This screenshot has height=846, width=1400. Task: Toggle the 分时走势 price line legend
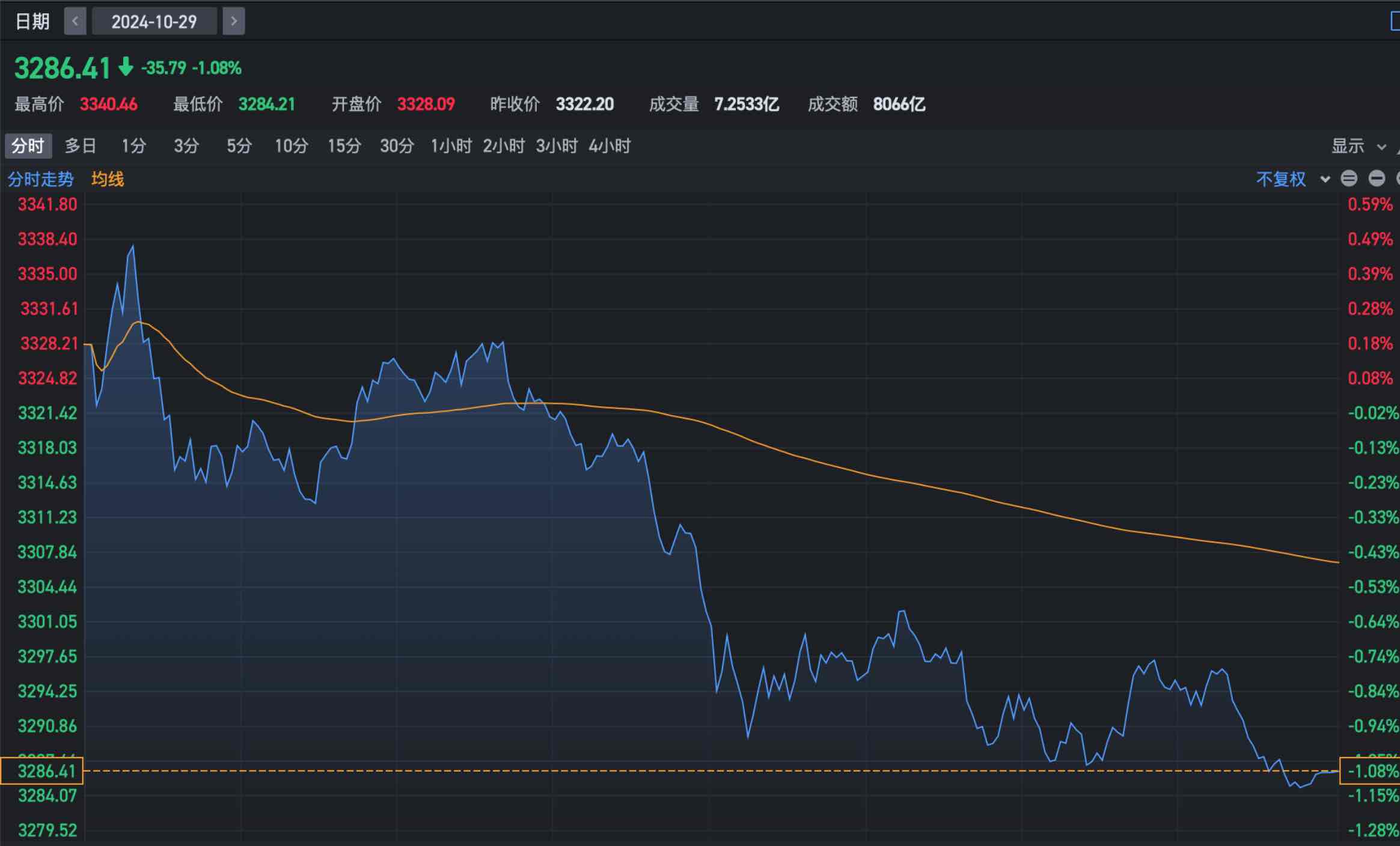click(x=40, y=179)
